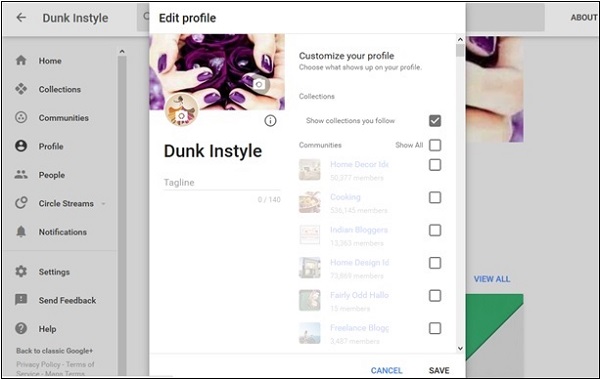Select the Communities circle icon

pyautogui.click(x=21, y=117)
